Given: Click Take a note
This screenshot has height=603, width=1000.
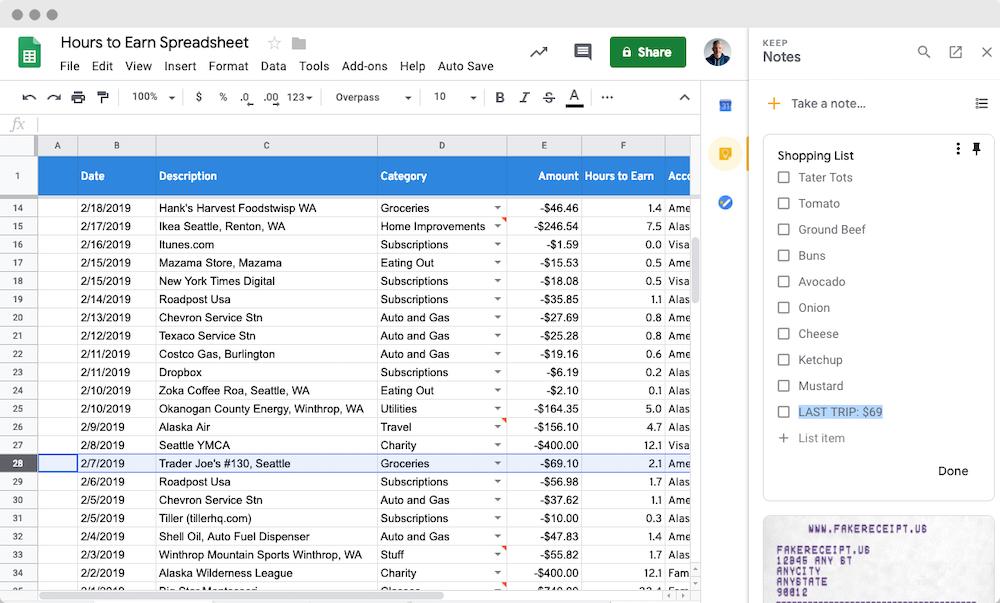Looking at the screenshot, I should pos(828,103).
